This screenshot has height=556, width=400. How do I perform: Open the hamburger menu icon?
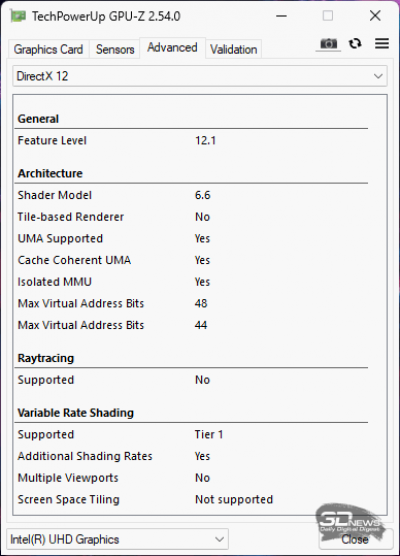click(382, 43)
